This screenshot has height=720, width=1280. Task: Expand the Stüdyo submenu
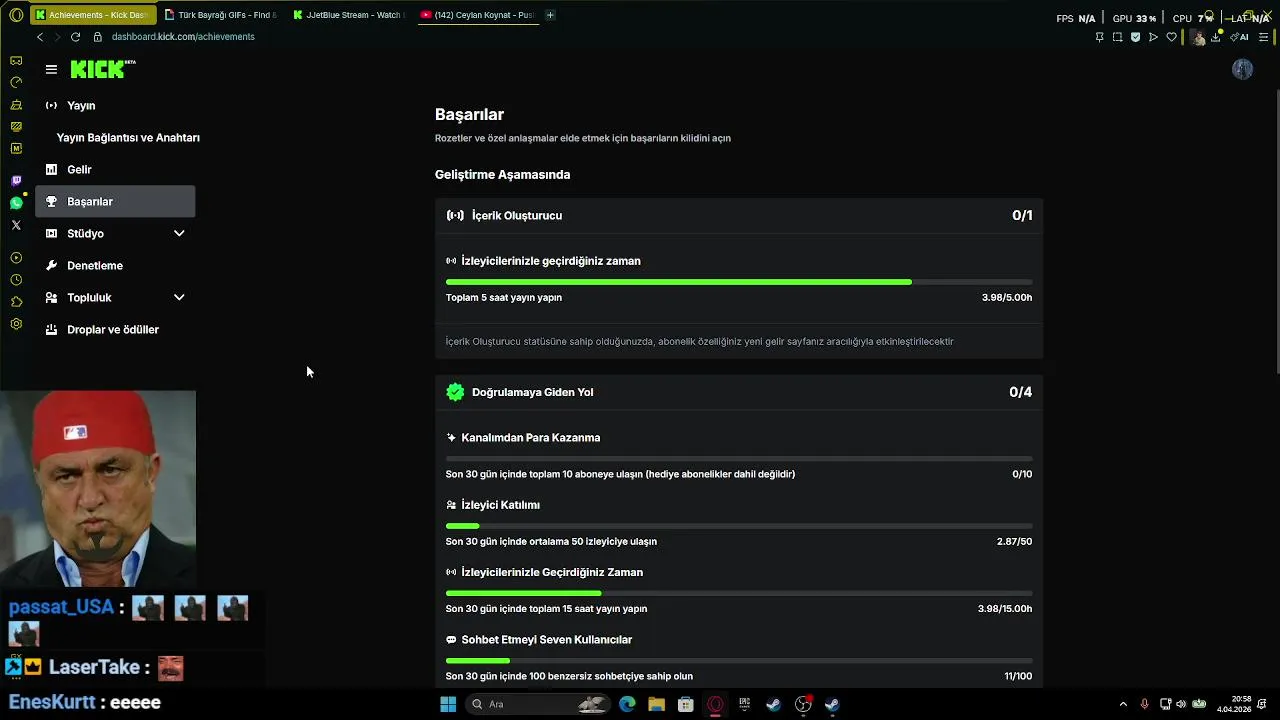pyautogui.click(x=179, y=233)
